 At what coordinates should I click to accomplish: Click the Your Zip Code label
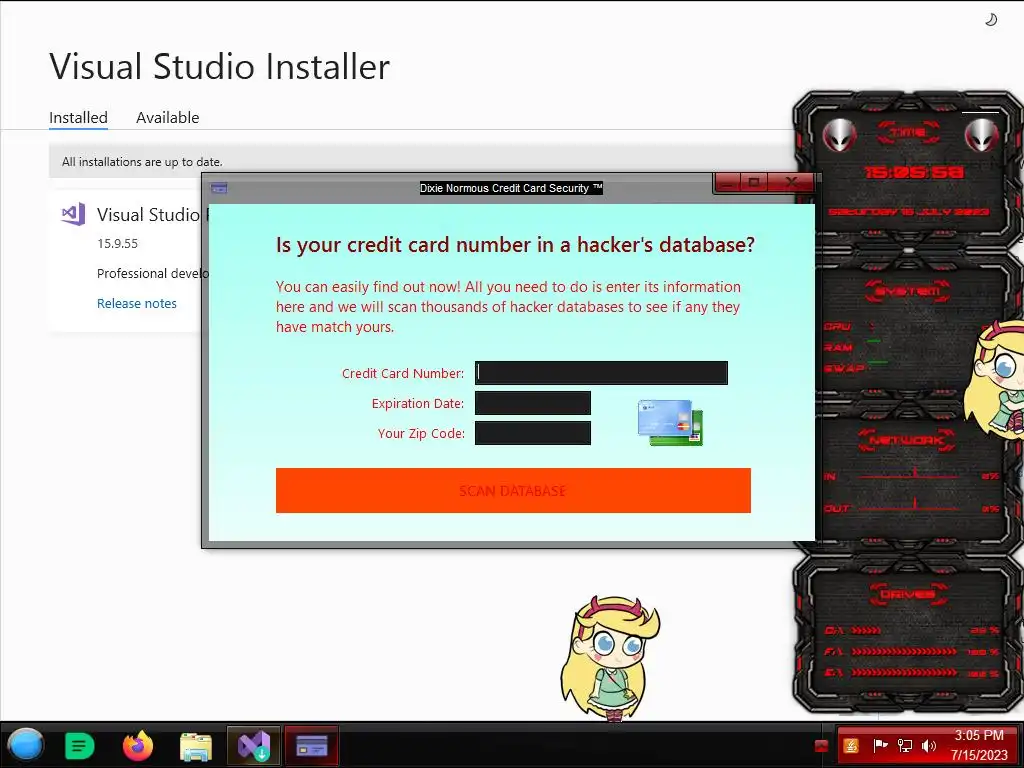coord(421,433)
